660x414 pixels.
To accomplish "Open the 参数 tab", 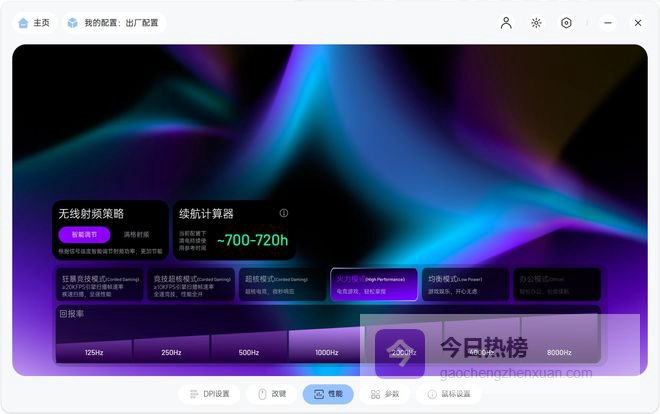I will 385,394.
